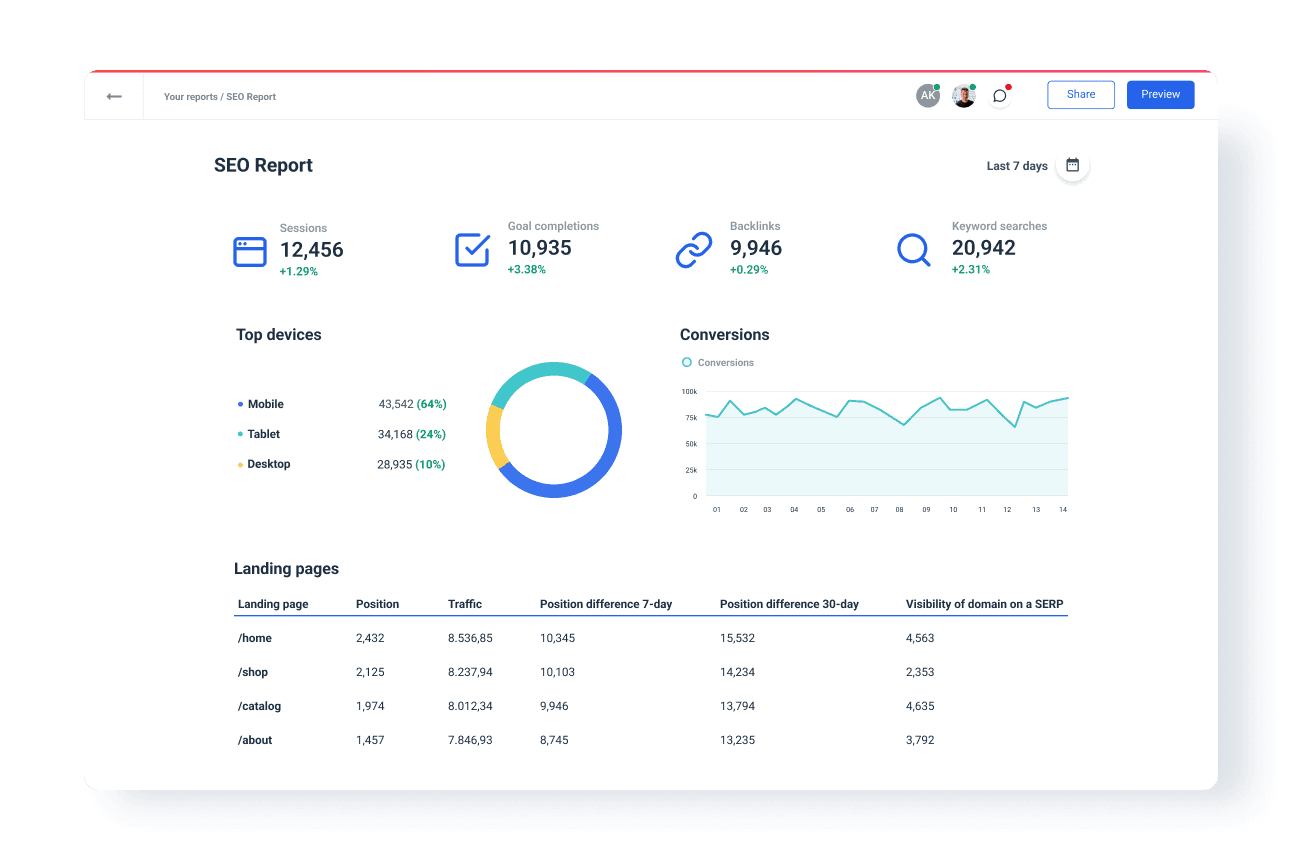Click the position cell 2,125
The image size is (1300, 860).
click(370, 672)
